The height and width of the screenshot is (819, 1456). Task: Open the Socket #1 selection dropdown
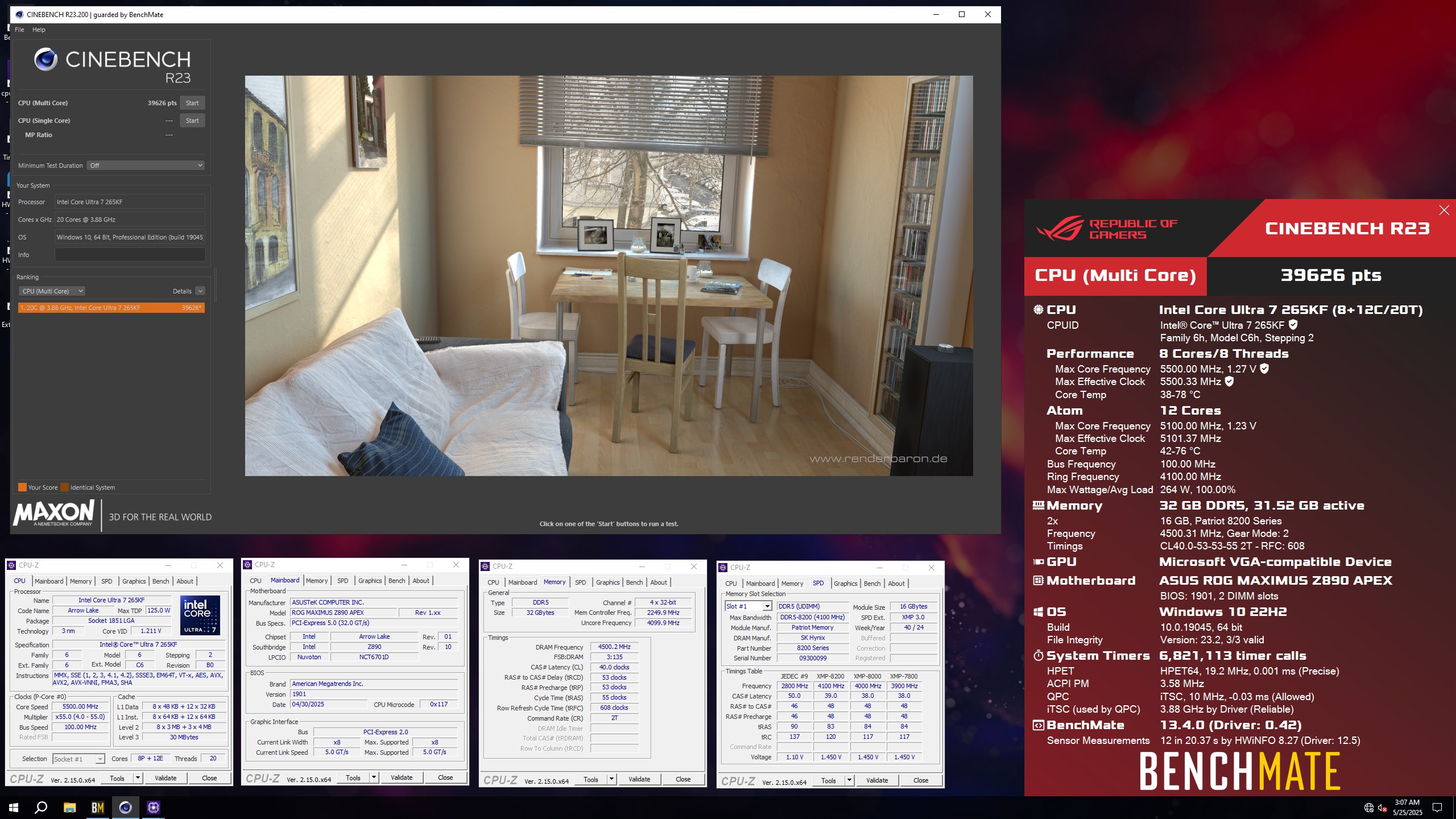coord(78,759)
